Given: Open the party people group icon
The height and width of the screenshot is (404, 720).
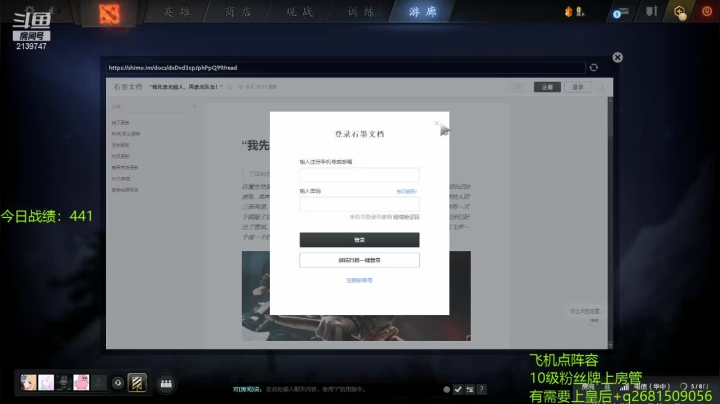Looking at the screenshot, I should tap(166, 383).
